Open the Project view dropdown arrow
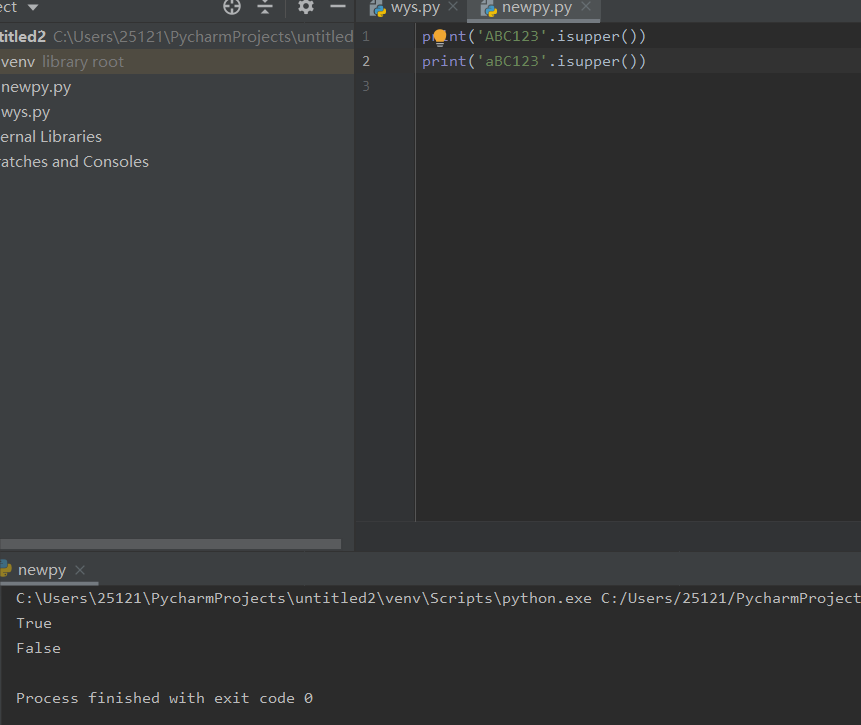This screenshot has height=725, width=861. click(33, 7)
